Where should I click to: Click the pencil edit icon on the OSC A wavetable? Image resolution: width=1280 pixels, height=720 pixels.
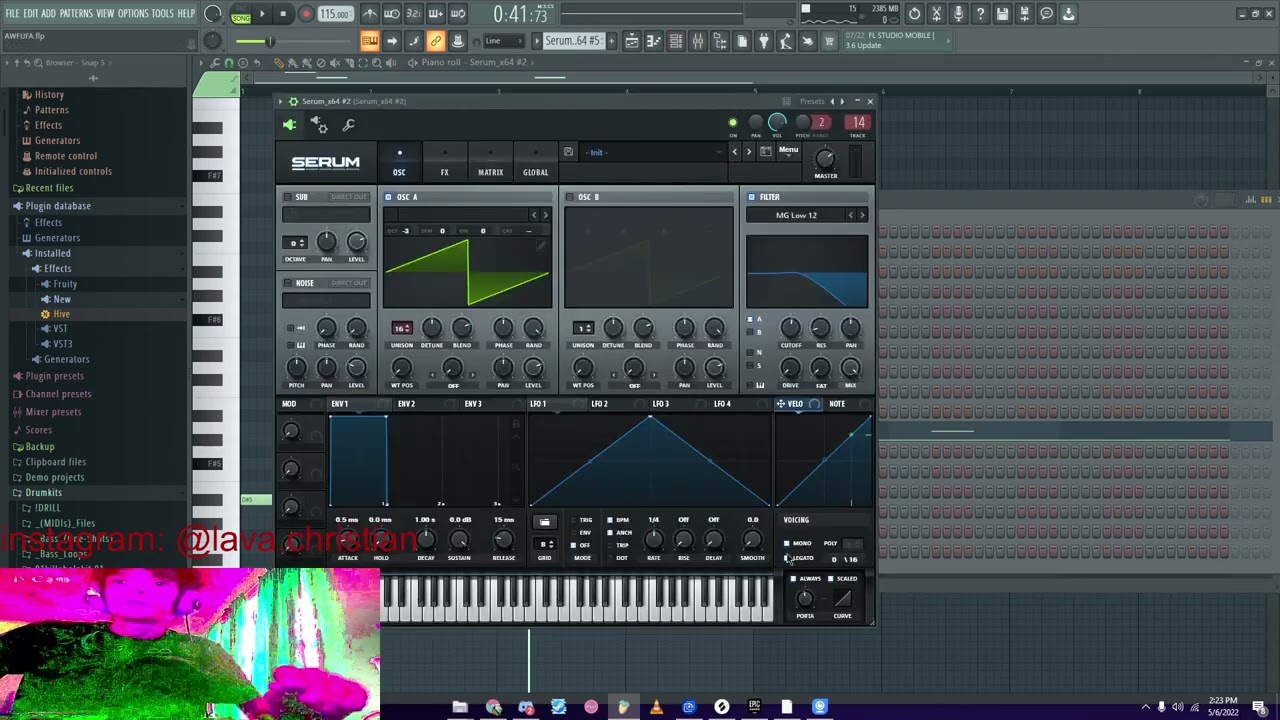coord(542,243)
